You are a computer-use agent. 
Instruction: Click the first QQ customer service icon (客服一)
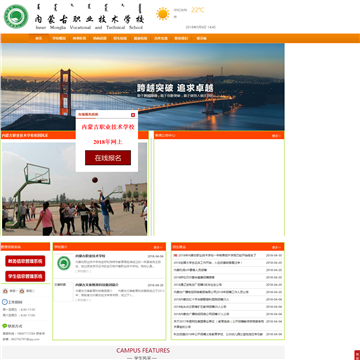click(x=5, y=291)
